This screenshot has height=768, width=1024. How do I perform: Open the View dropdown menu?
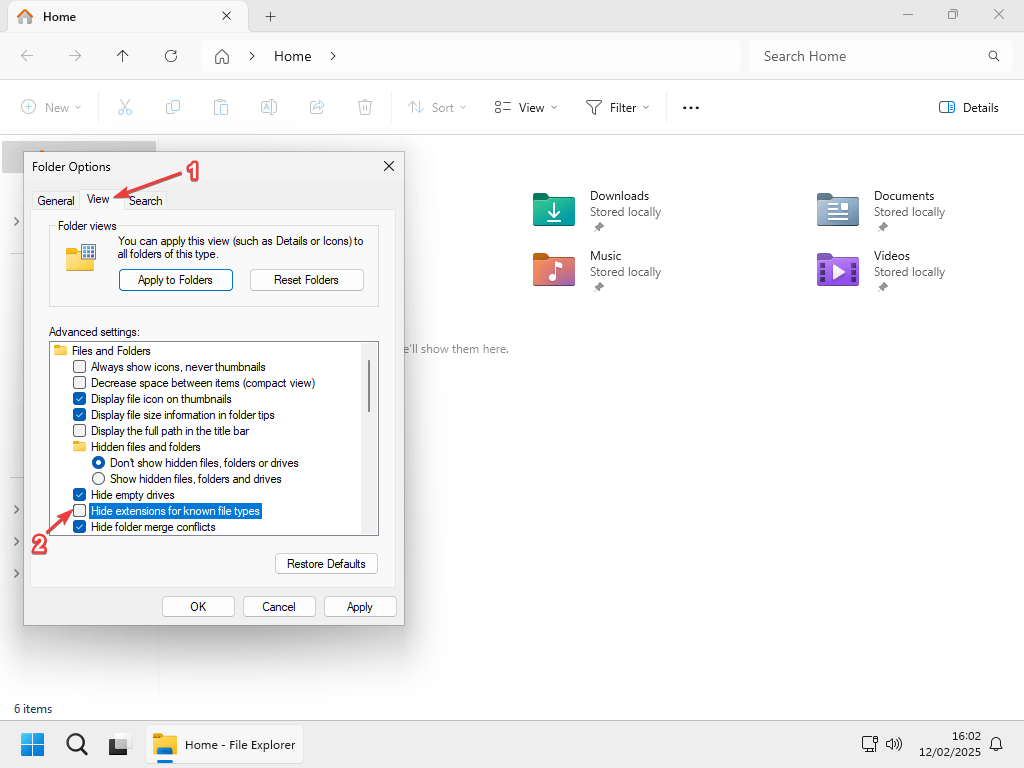pyautogui.click(x=526, y=107)
